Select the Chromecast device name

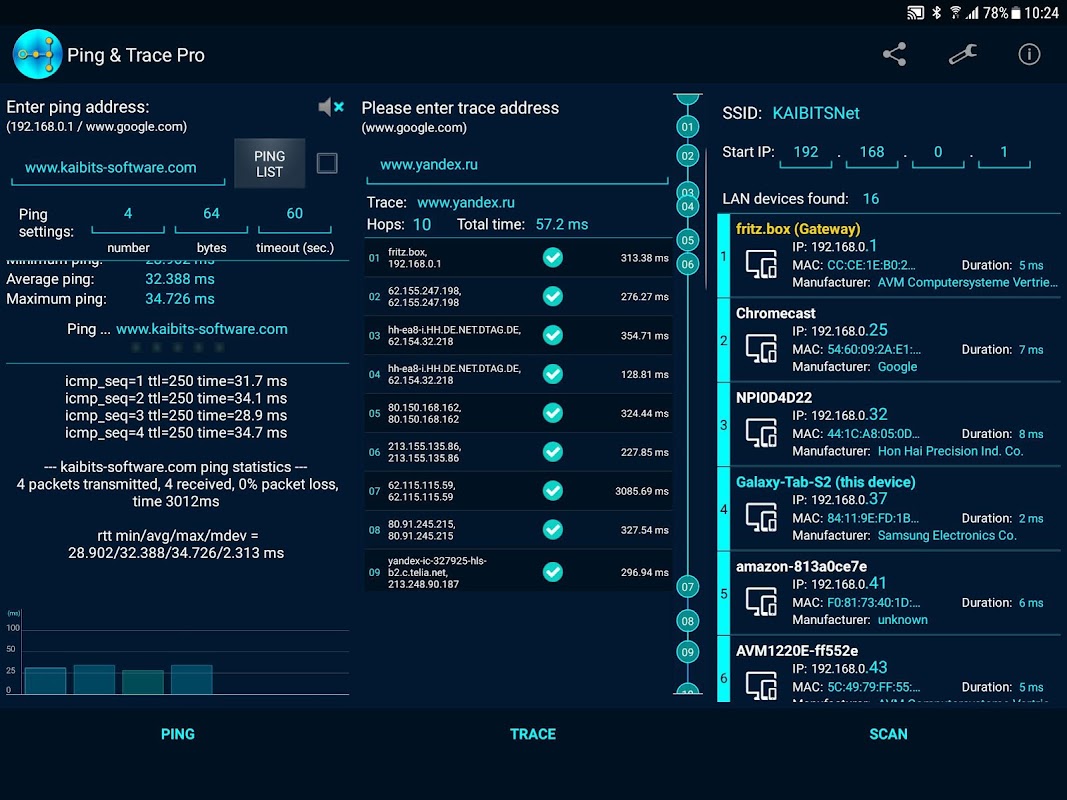775,314
